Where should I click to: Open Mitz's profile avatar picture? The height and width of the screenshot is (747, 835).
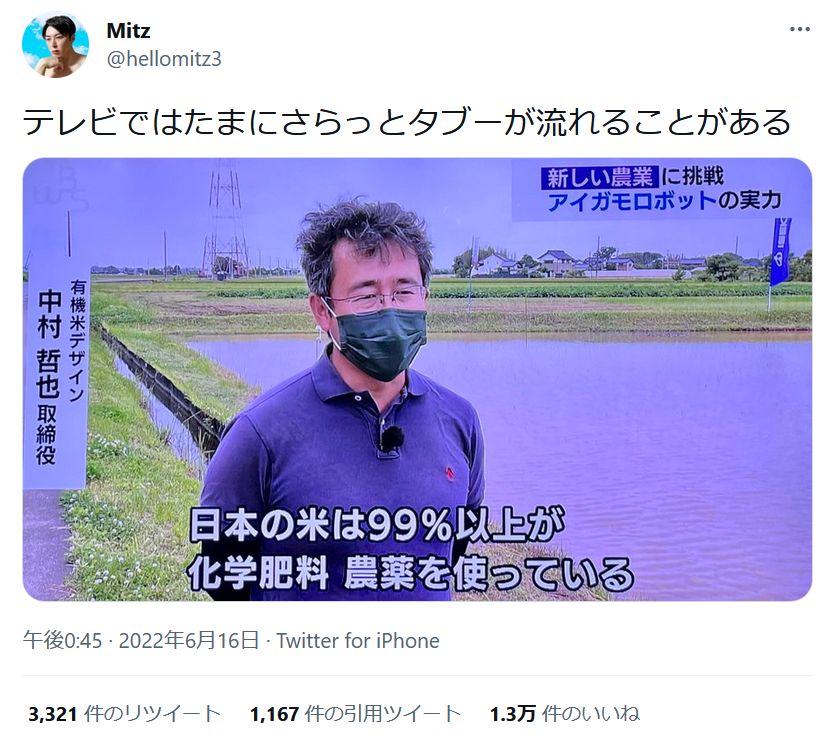pyautogui.click(x=55, y=45)
